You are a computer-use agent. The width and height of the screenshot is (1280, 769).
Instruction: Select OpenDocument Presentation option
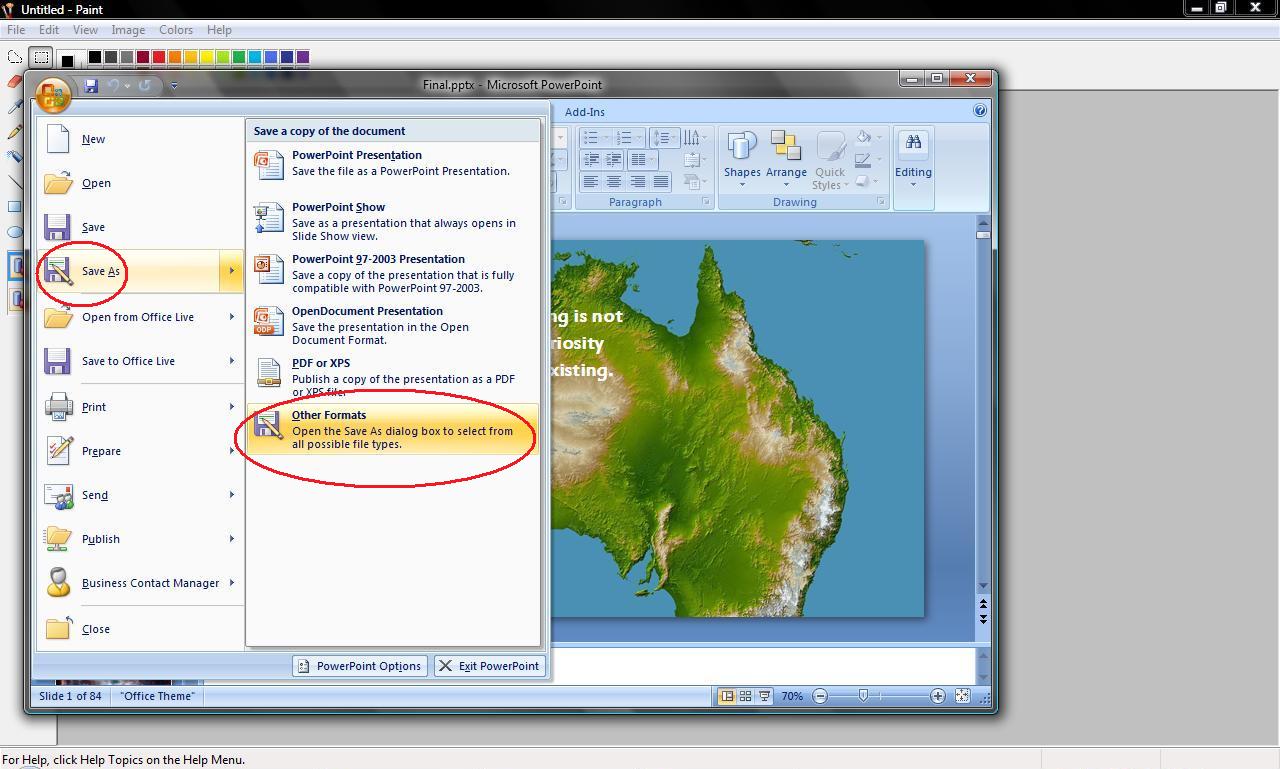tap(393, 325)
